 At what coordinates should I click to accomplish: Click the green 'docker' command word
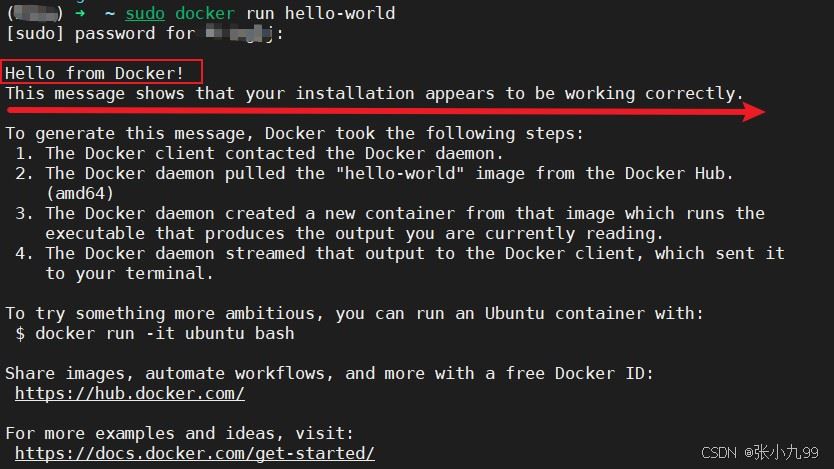point(205,13)
